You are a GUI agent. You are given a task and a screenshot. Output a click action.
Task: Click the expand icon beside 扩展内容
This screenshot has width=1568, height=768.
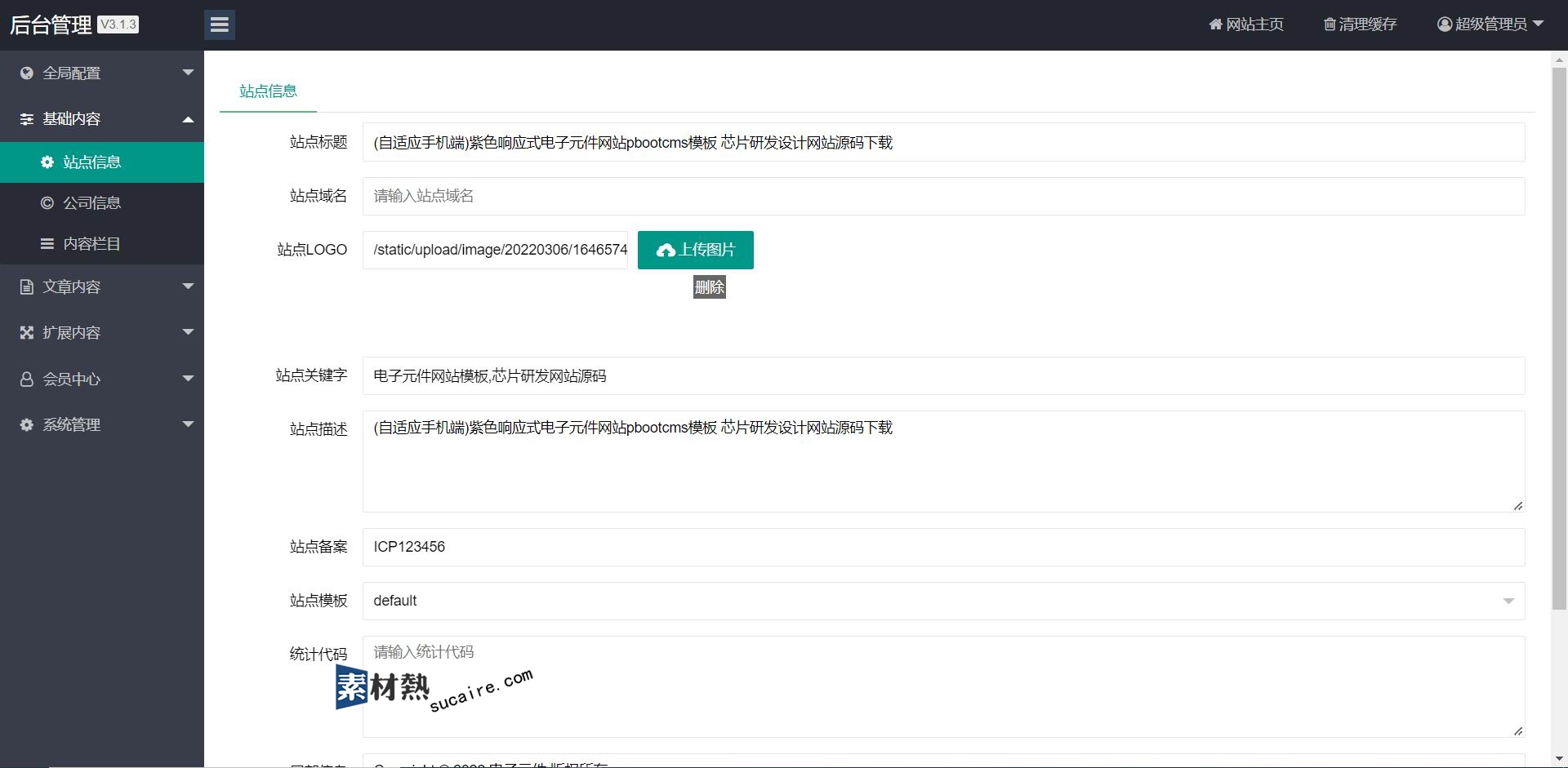27,333
